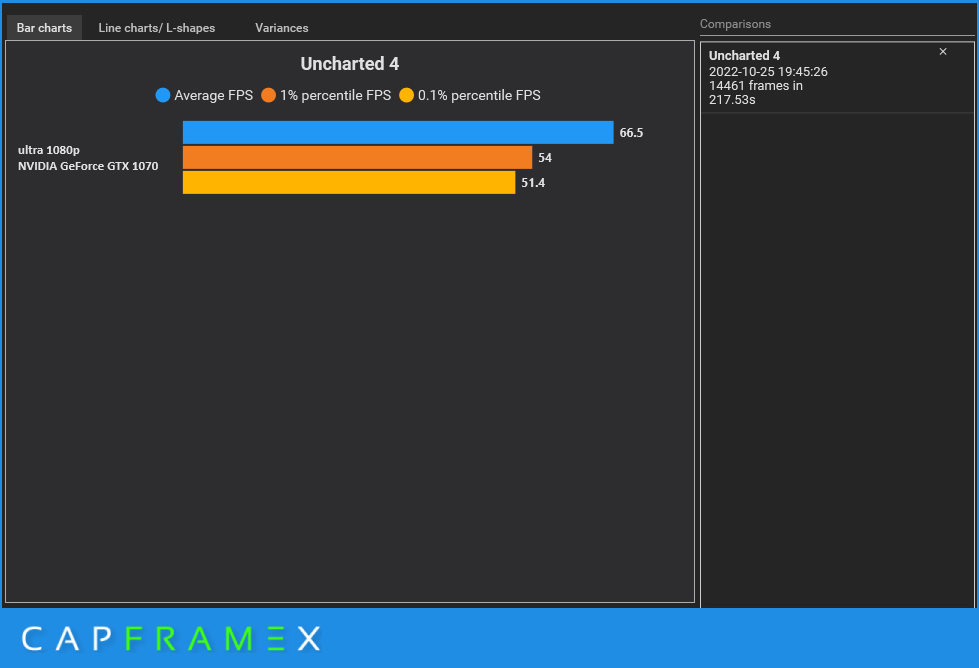
Task: Open the Line charts/ L-shapes tab
Action: [157, 27]
